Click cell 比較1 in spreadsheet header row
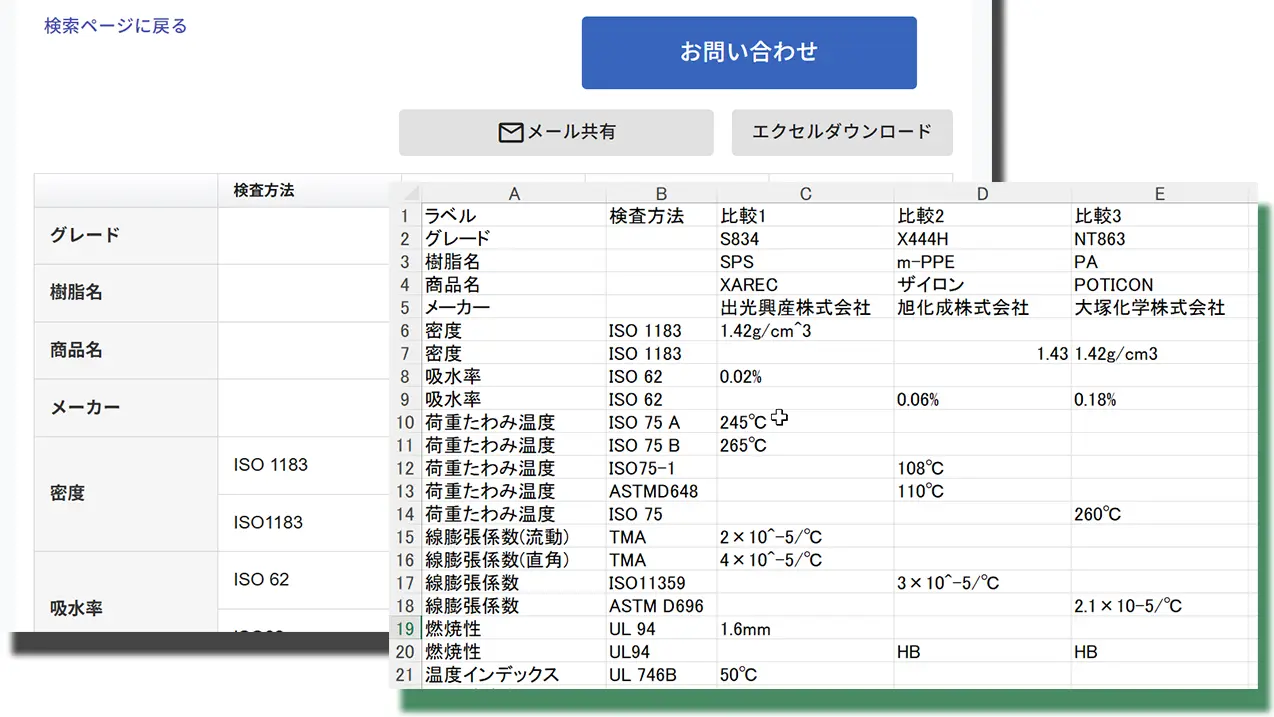Screen dimensions: 1274x717 805,216
